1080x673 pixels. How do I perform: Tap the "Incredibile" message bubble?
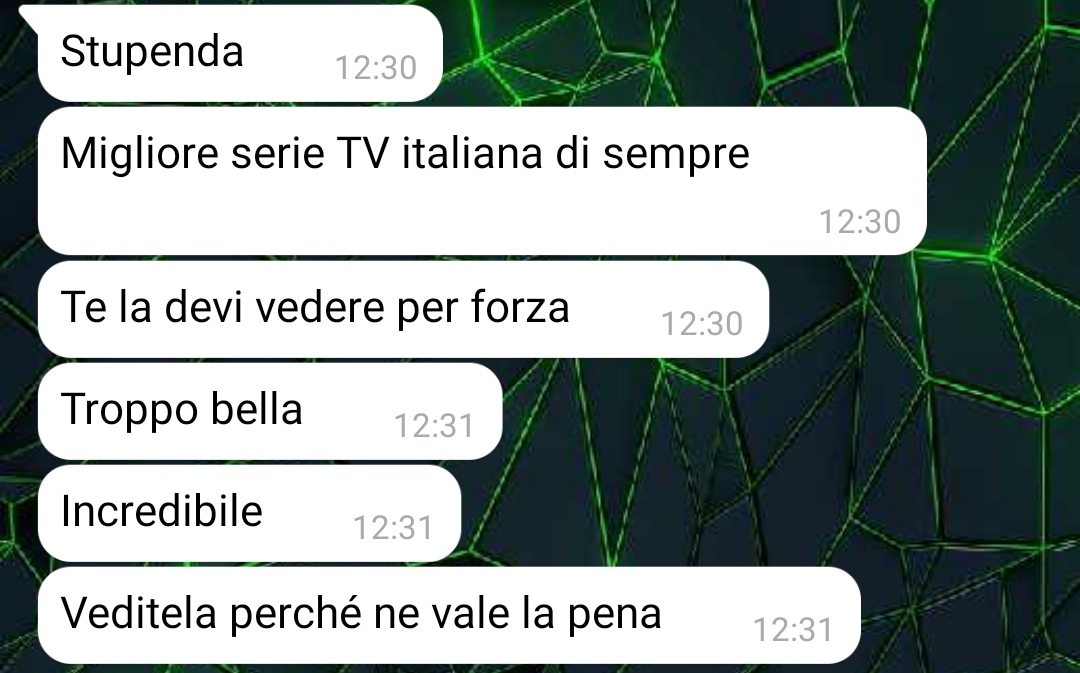249,513
